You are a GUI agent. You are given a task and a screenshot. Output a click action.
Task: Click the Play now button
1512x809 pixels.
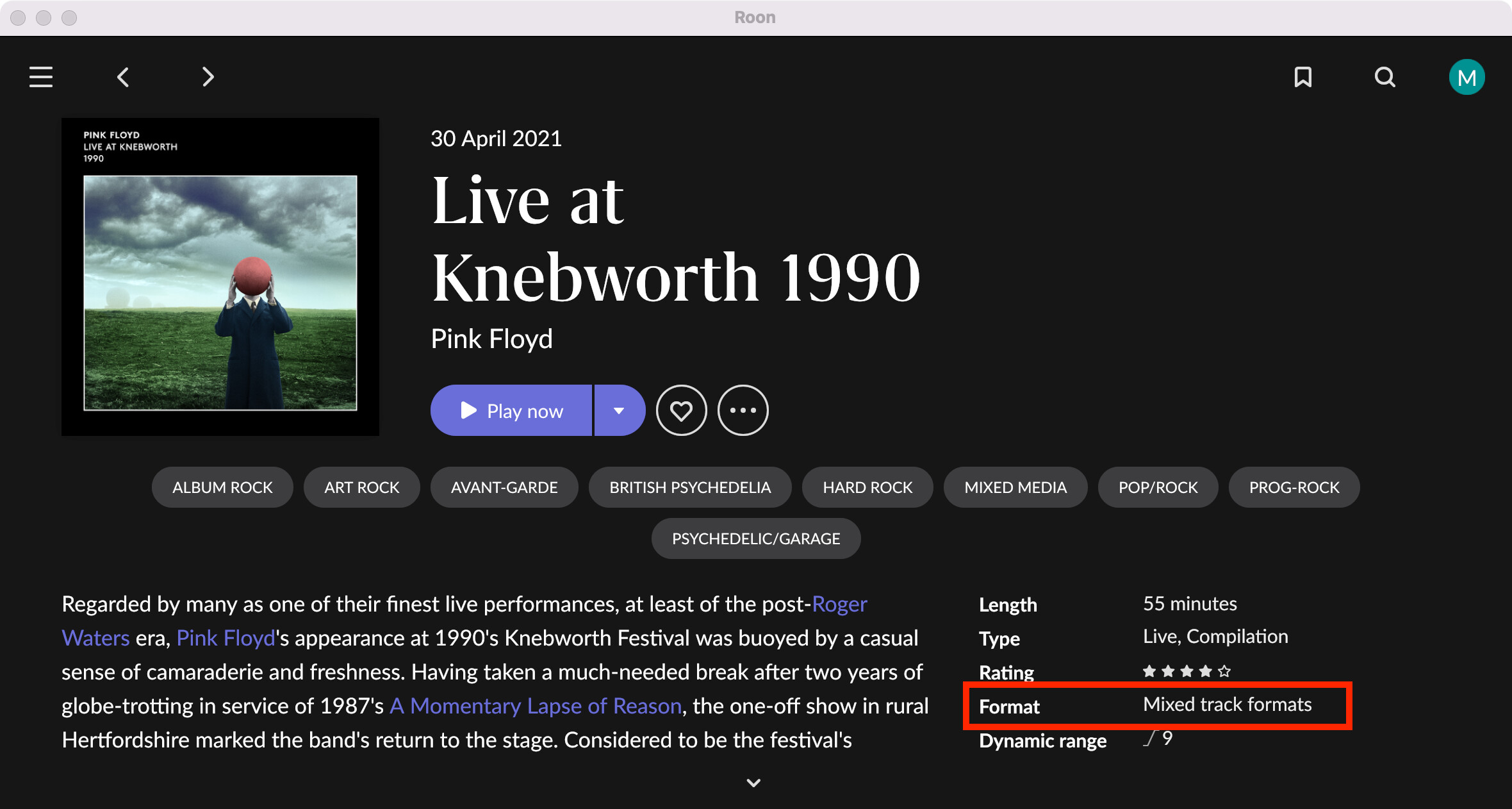click(511, 410)
